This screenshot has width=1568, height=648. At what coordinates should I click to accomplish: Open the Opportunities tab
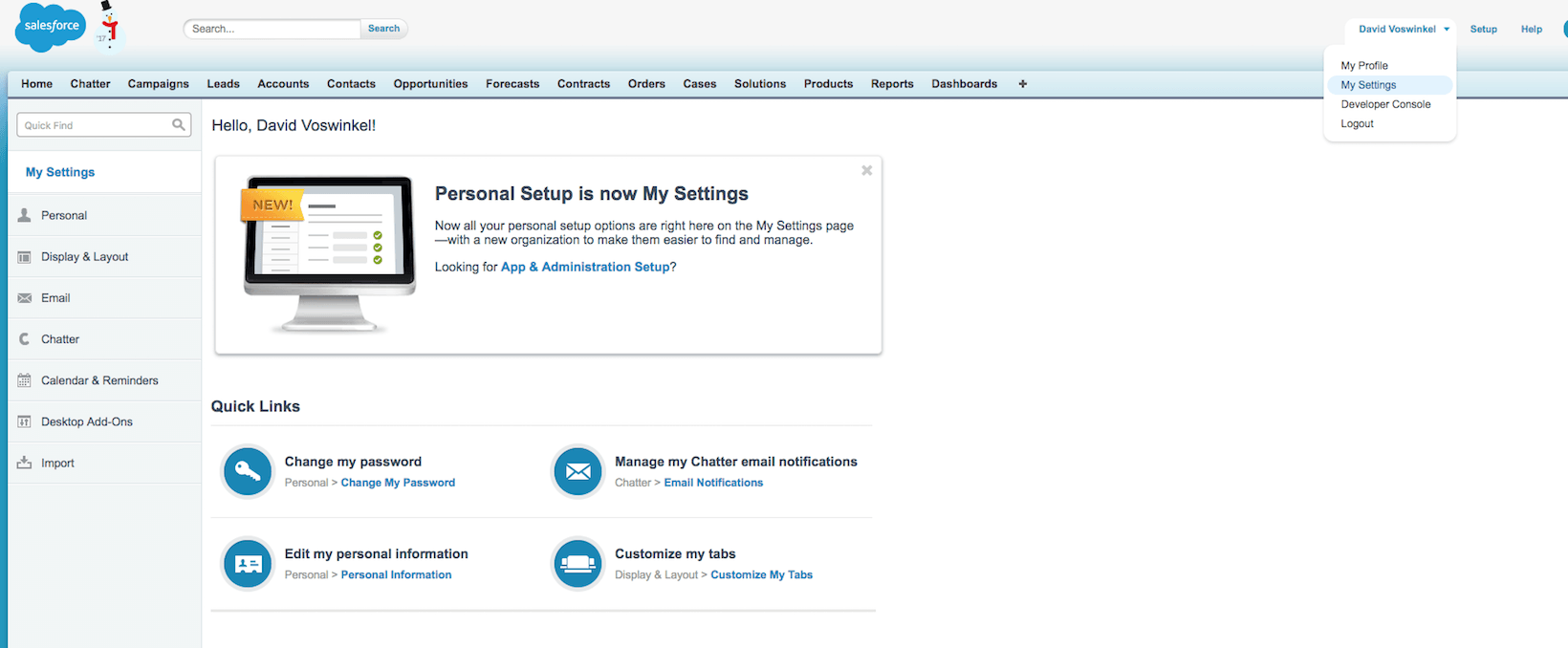click(x=430, y=84)
